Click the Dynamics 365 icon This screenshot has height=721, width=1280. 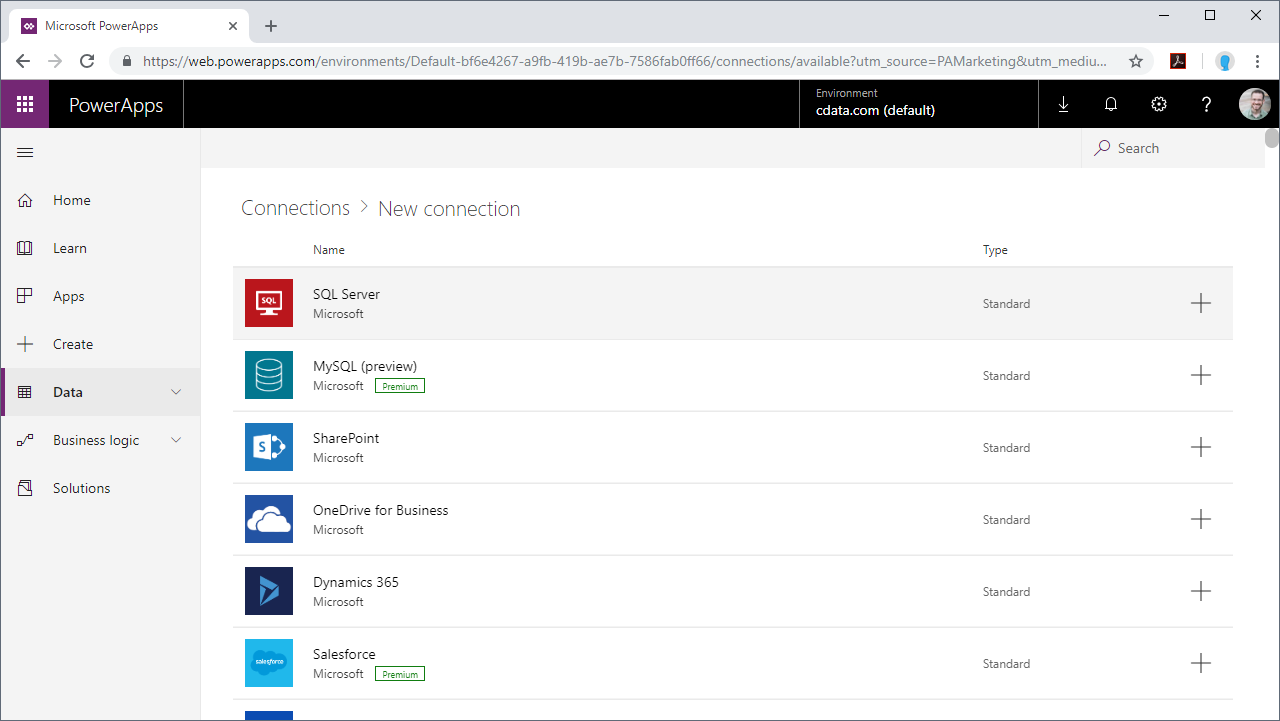coord(269,591)
